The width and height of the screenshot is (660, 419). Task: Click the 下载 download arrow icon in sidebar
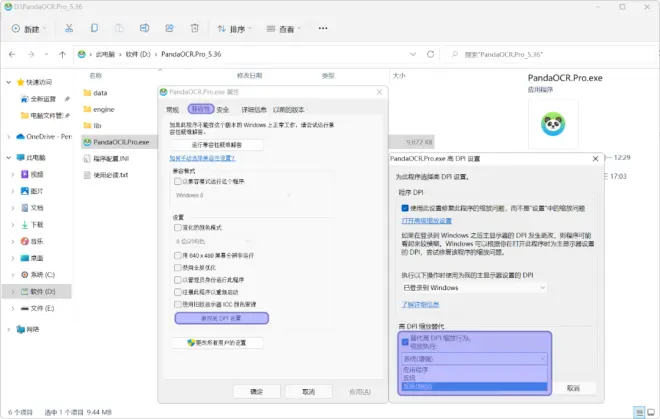tap(25, 224)
